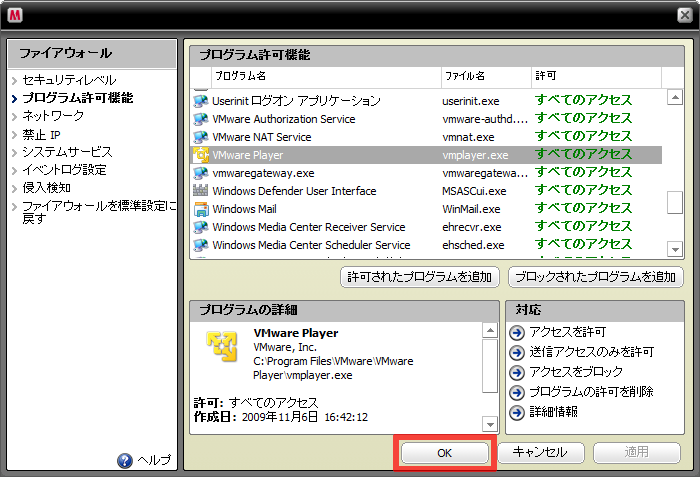This screenshot has width=700, height=477.
Task: Click the help question mark icon
Action: 125,460
